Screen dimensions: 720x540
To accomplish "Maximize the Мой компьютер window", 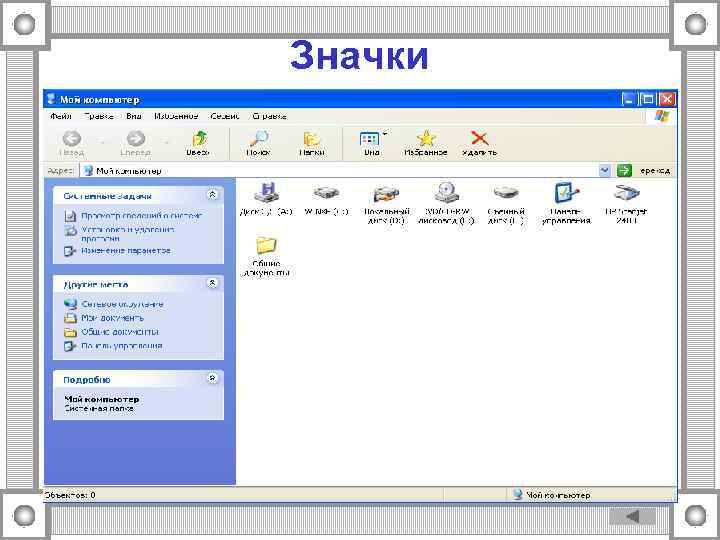I will 647,99.
